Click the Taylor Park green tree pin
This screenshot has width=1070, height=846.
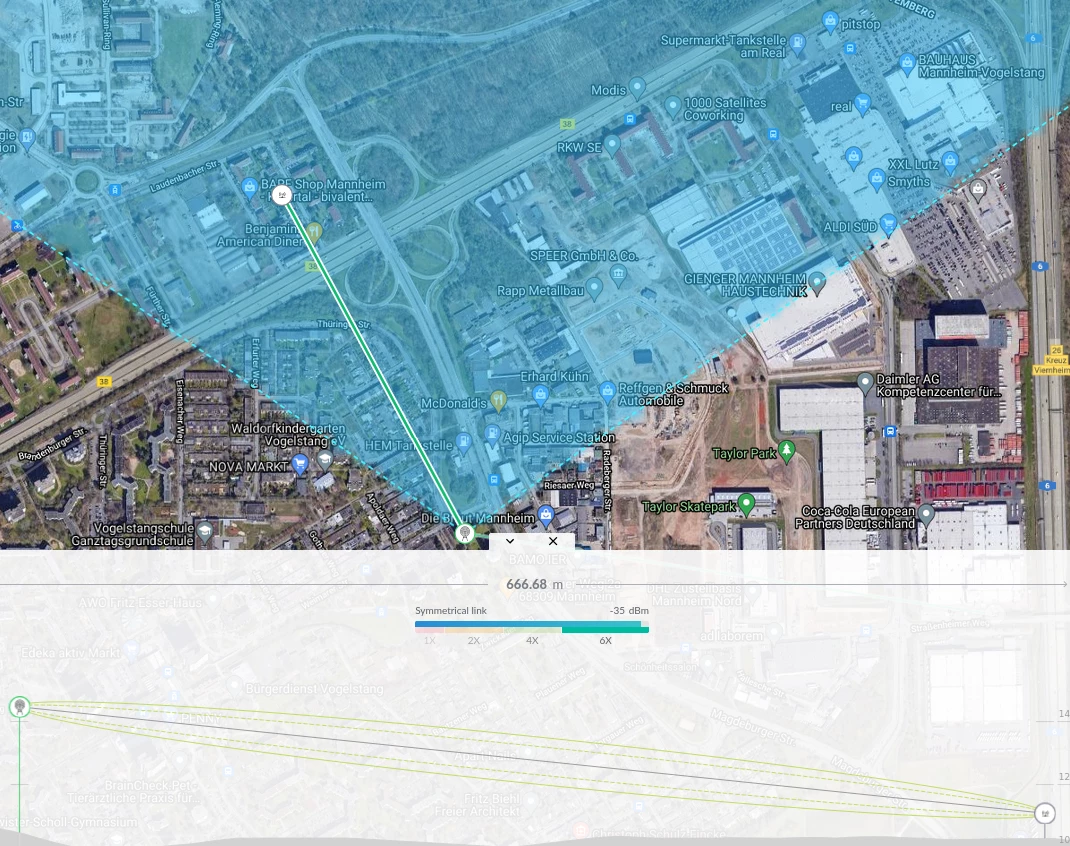(787, 451)
